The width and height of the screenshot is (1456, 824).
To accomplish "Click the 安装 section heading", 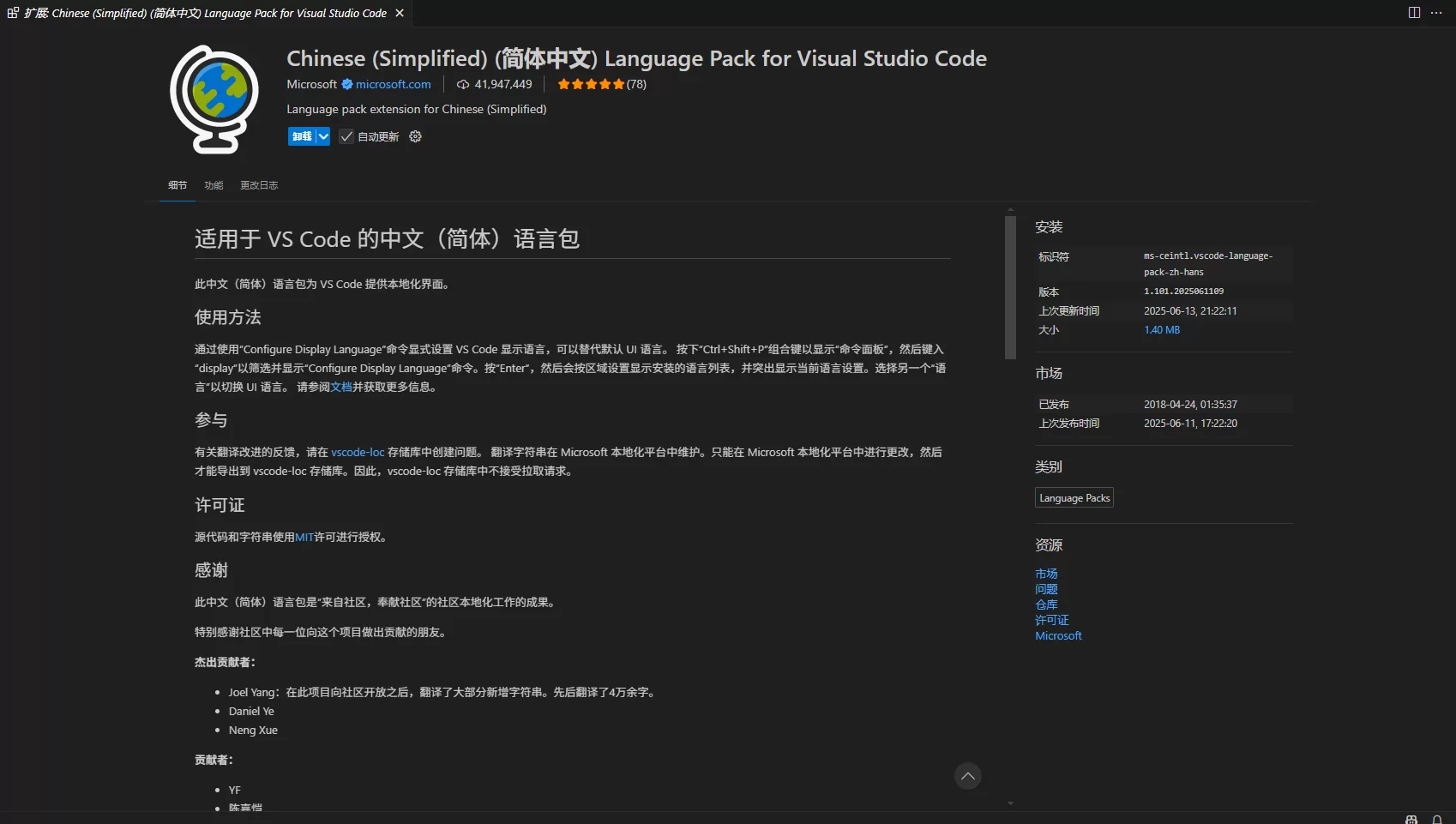I will tap(1049, 227).
